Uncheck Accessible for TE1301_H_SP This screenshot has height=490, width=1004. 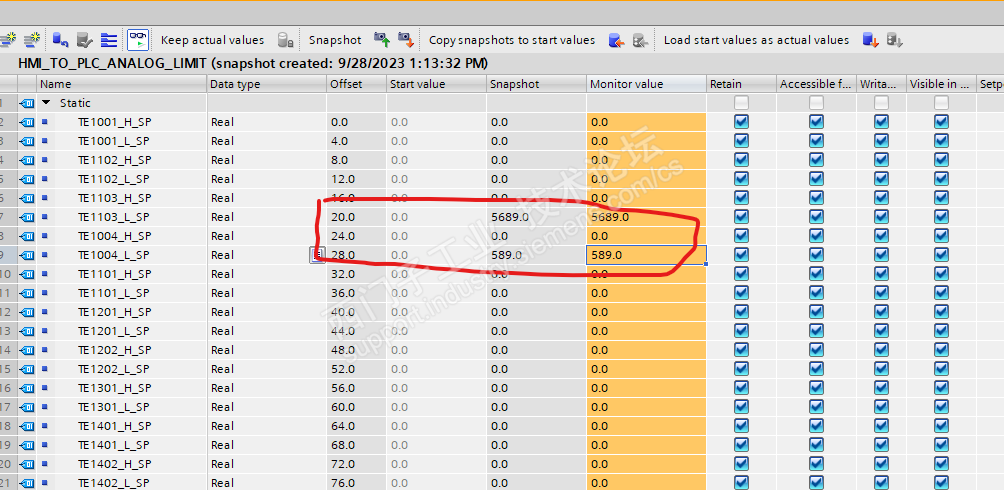coord(816,388)
